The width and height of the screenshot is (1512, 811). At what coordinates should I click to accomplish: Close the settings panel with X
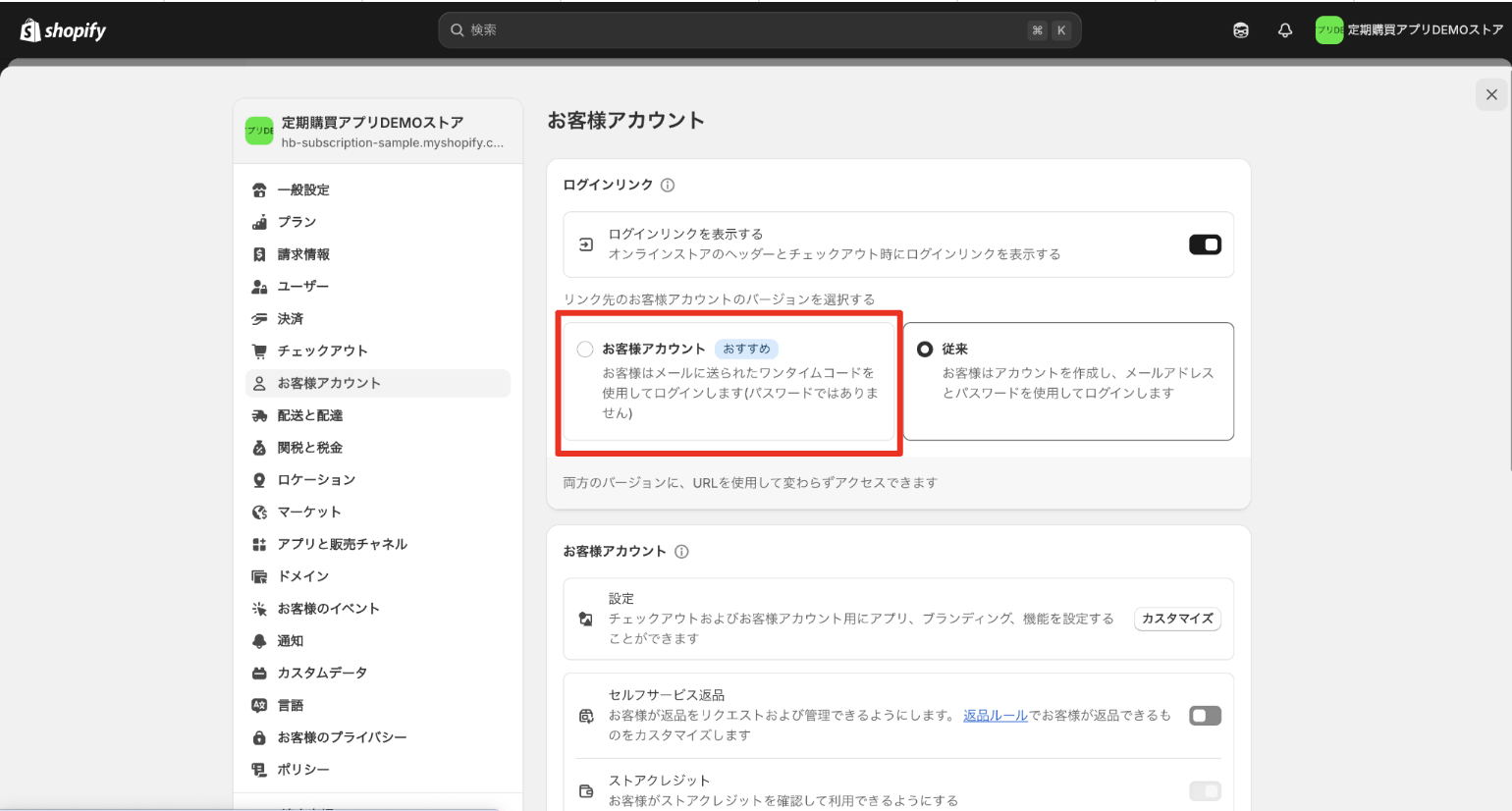[x=1491, y=94]
